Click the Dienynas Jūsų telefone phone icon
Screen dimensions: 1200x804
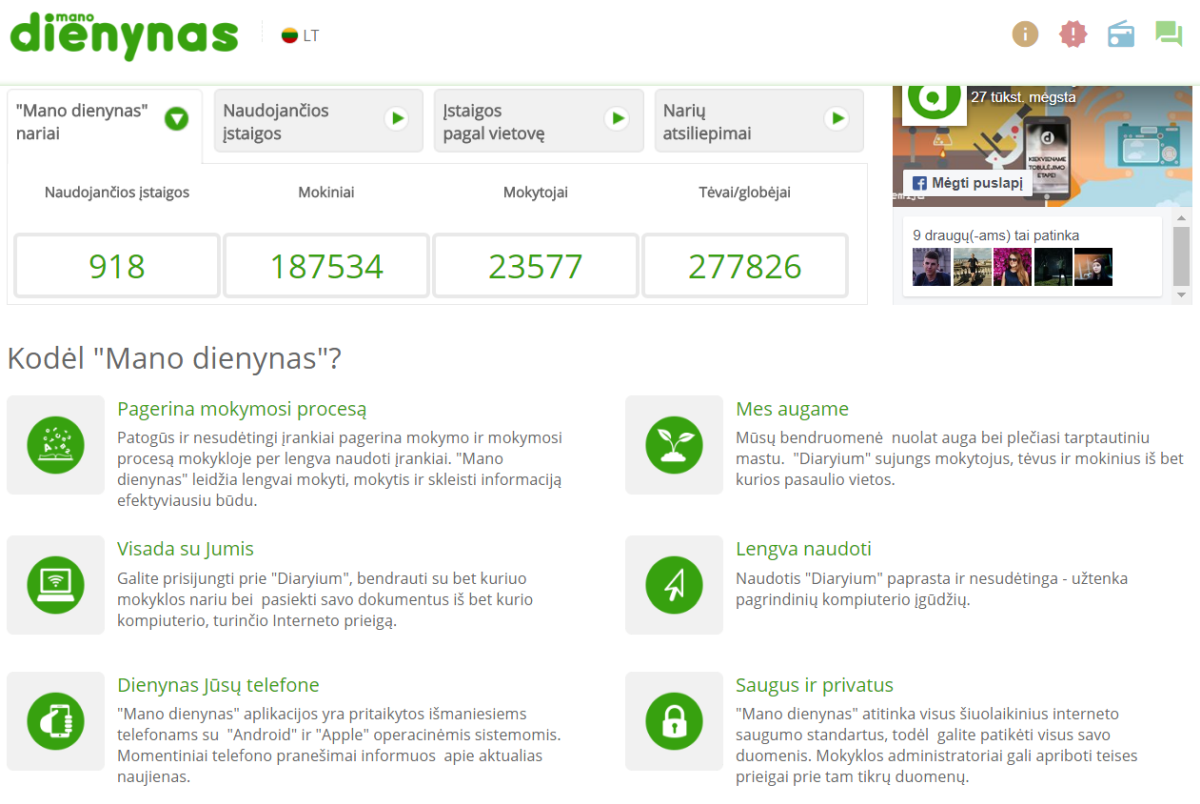point(56,721)
